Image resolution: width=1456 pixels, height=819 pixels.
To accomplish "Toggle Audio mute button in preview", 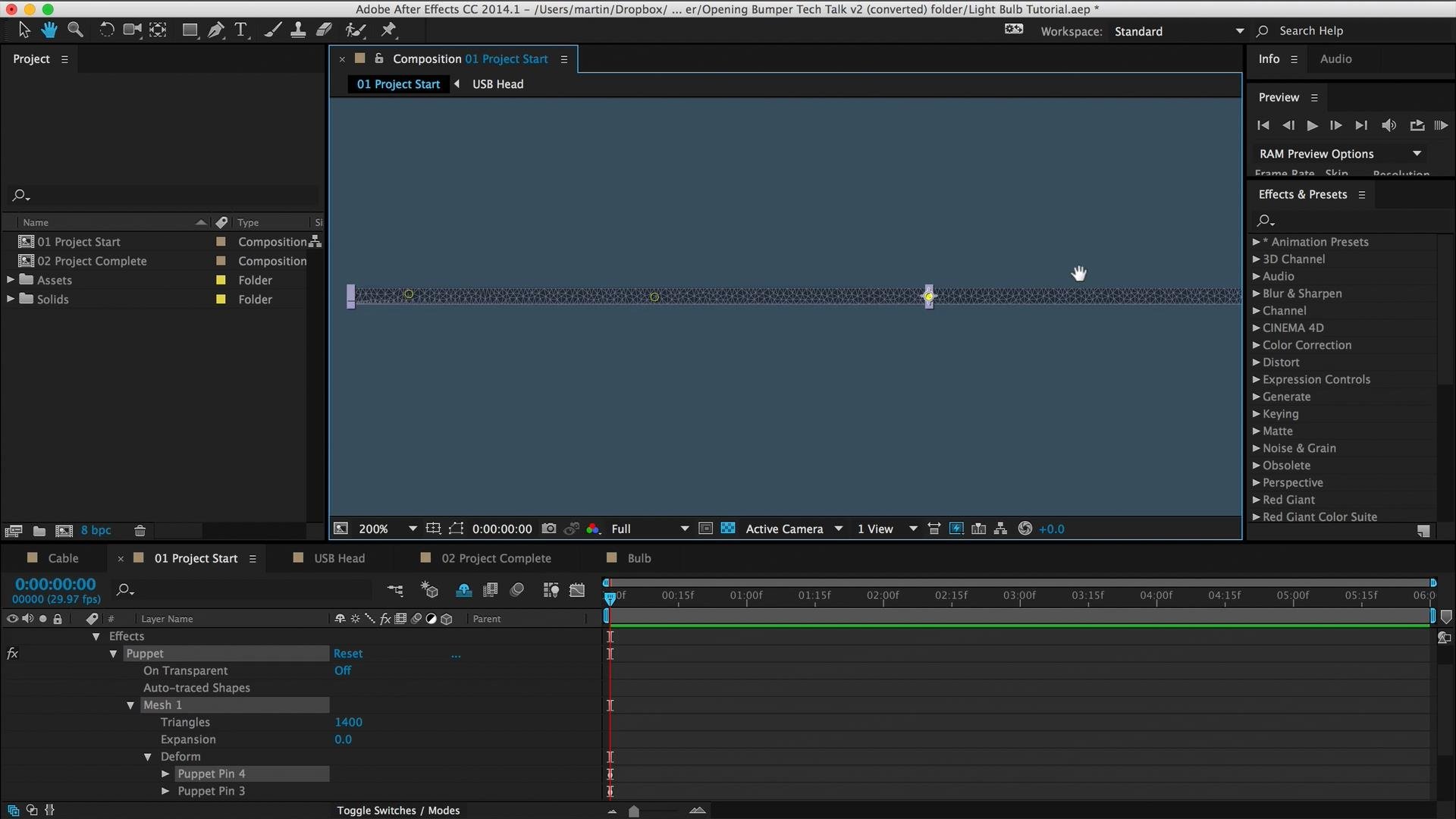I will [1388, 124].
